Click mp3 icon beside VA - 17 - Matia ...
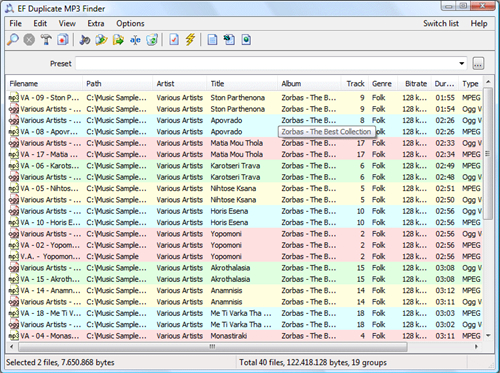500x373 pixels. click(14, 154)
